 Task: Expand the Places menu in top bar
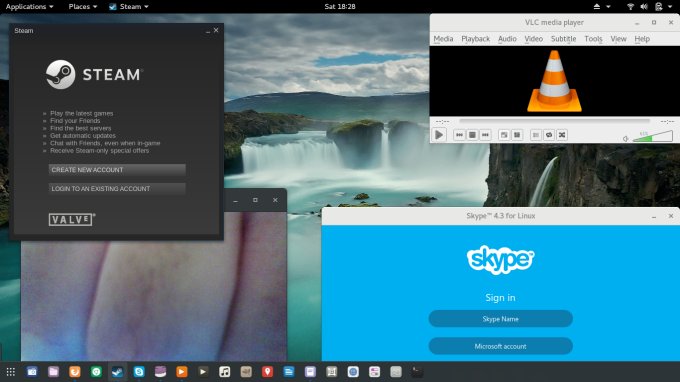(82, 7)
